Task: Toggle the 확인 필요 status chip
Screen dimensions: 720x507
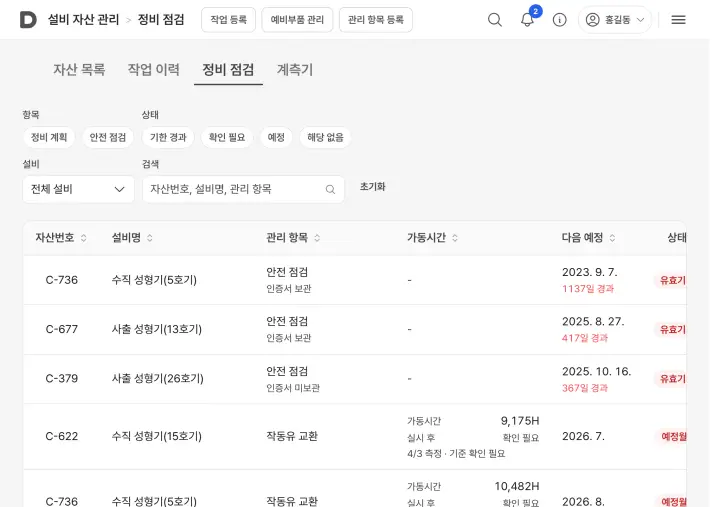Action: point(227,137)
